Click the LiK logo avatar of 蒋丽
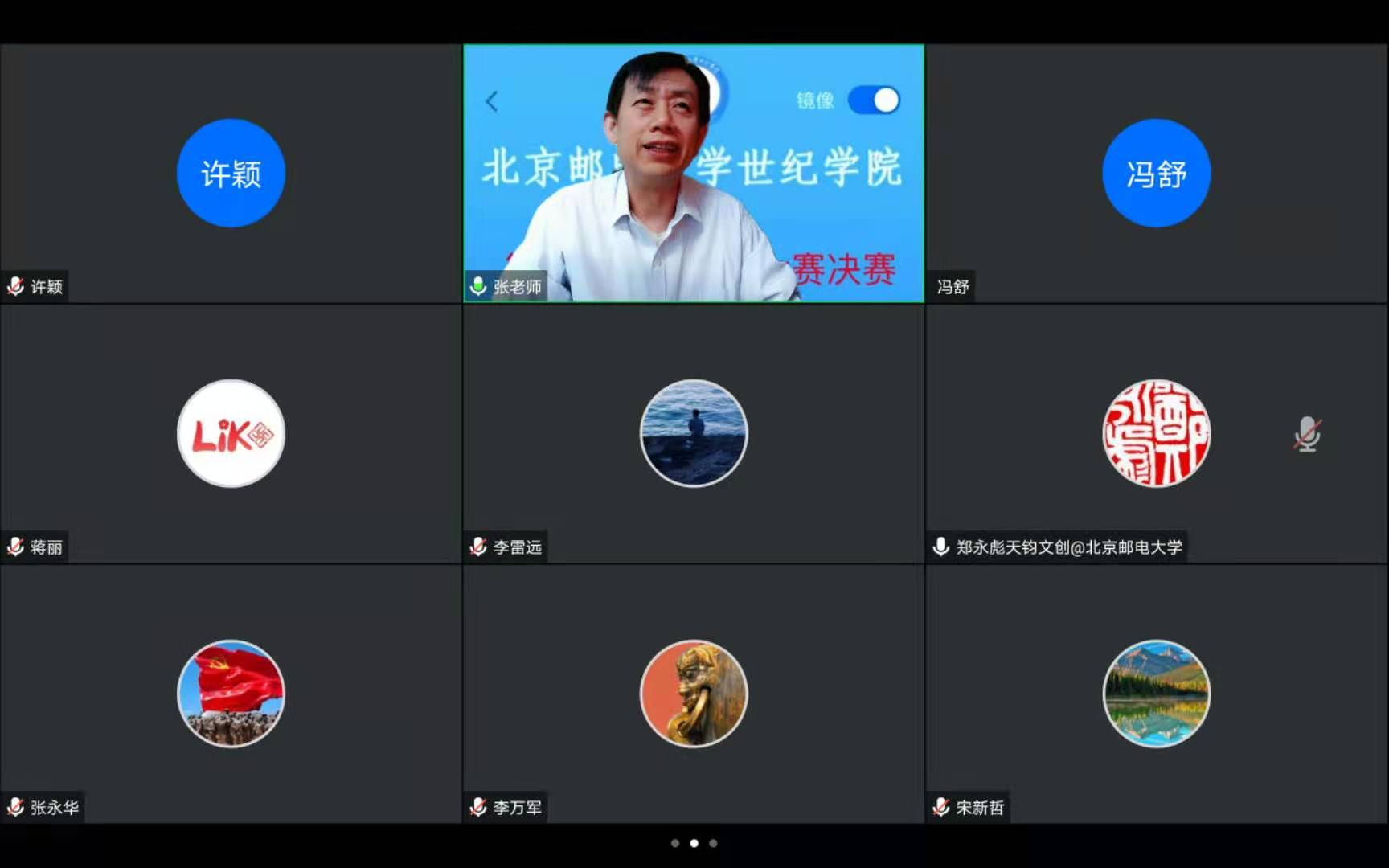The width and height of the screenshot is (1389, 868). [231, 434]
